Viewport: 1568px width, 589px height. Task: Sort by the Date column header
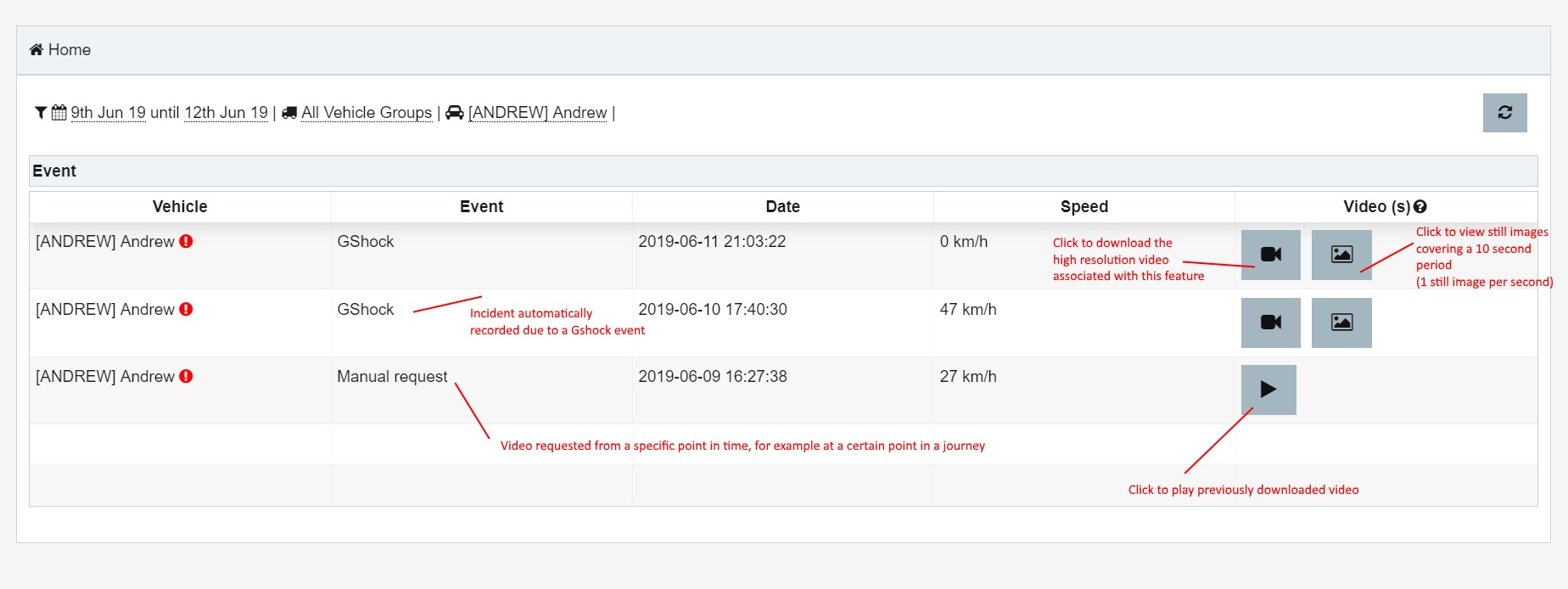782,207
